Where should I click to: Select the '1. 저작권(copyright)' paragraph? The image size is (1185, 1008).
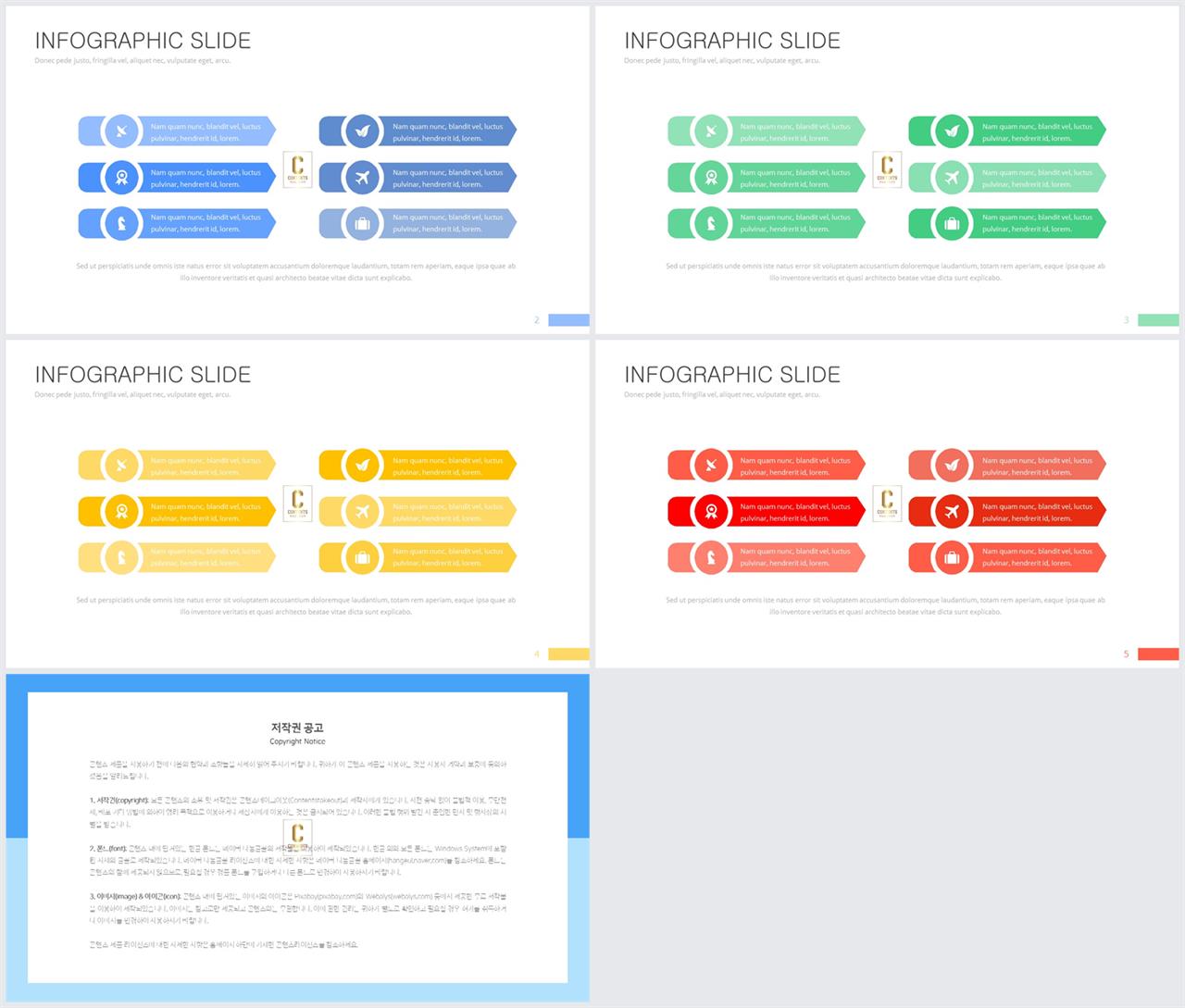(x=298, y=812)
